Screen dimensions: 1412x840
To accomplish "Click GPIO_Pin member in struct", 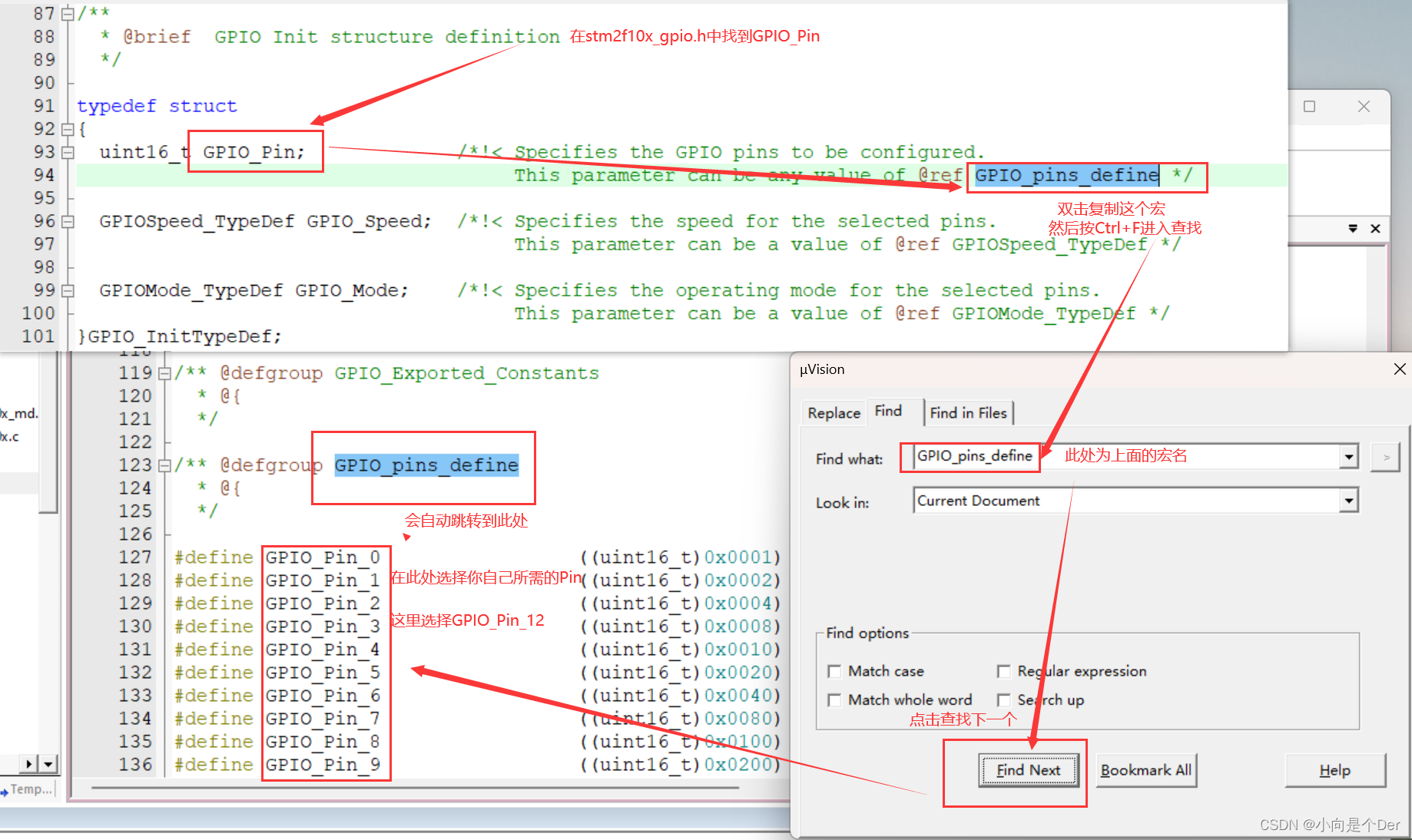I will click(248, 152).
